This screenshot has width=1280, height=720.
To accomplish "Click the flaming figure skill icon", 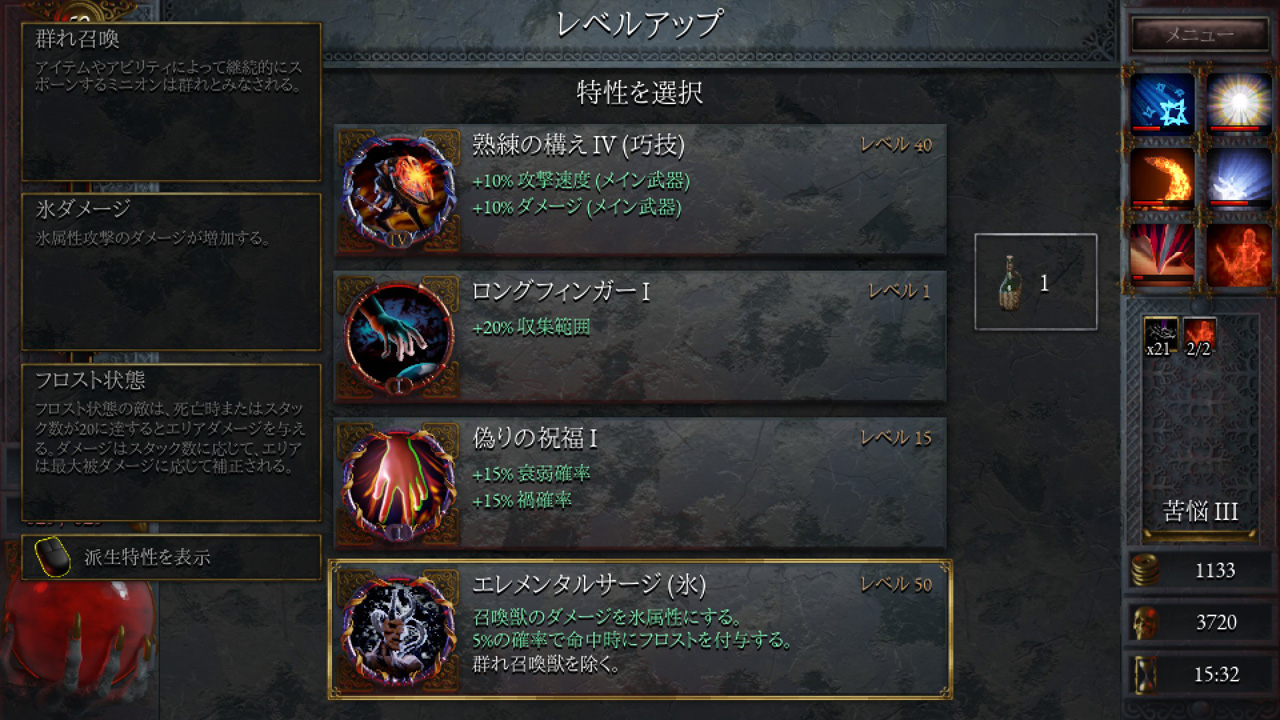I will click(1238, 255).
